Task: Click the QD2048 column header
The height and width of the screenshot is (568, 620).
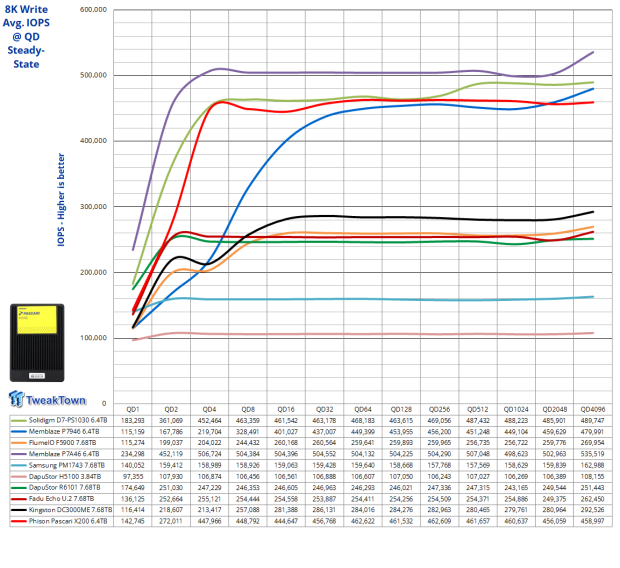Action: [554, 409]
